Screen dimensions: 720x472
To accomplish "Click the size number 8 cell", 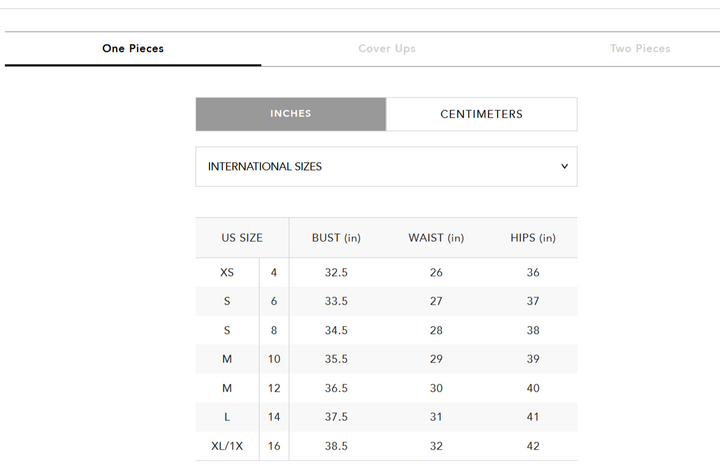I will coord(274,331).
